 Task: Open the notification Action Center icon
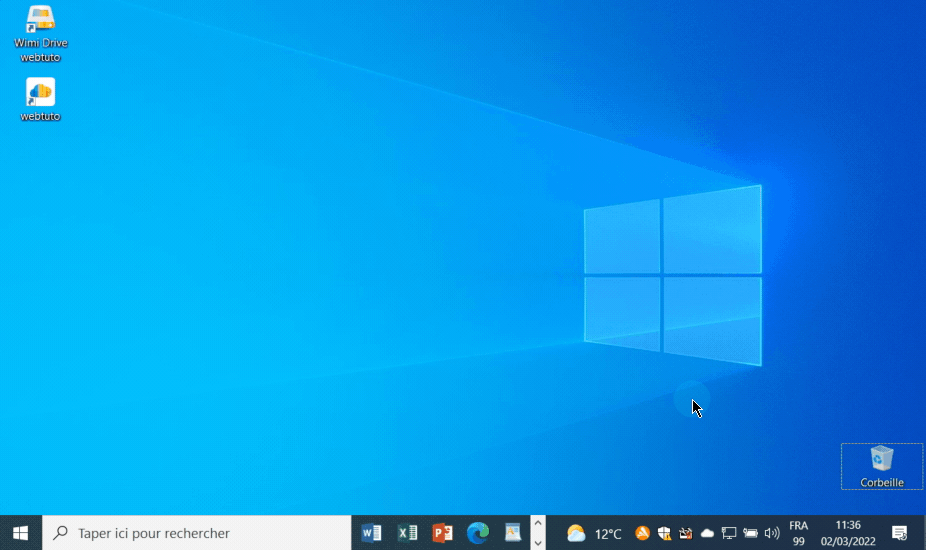899,533
